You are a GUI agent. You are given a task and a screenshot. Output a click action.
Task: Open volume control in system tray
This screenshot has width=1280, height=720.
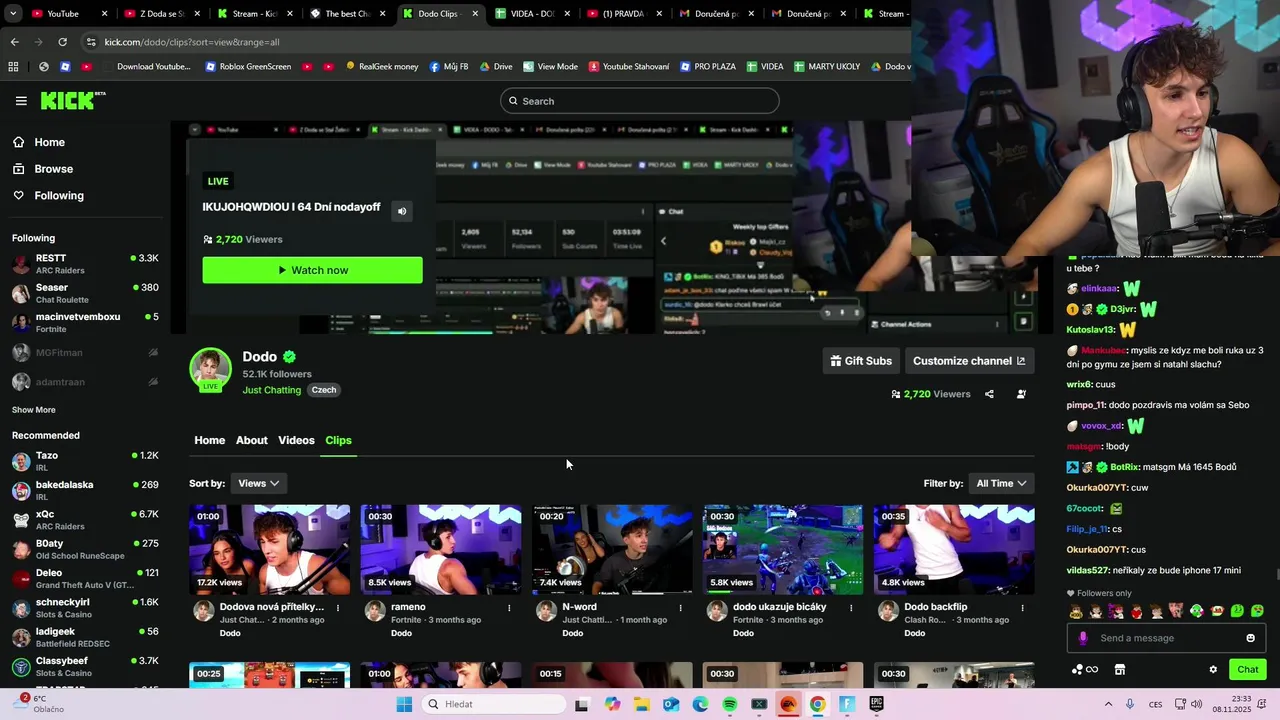point(1197,704)
